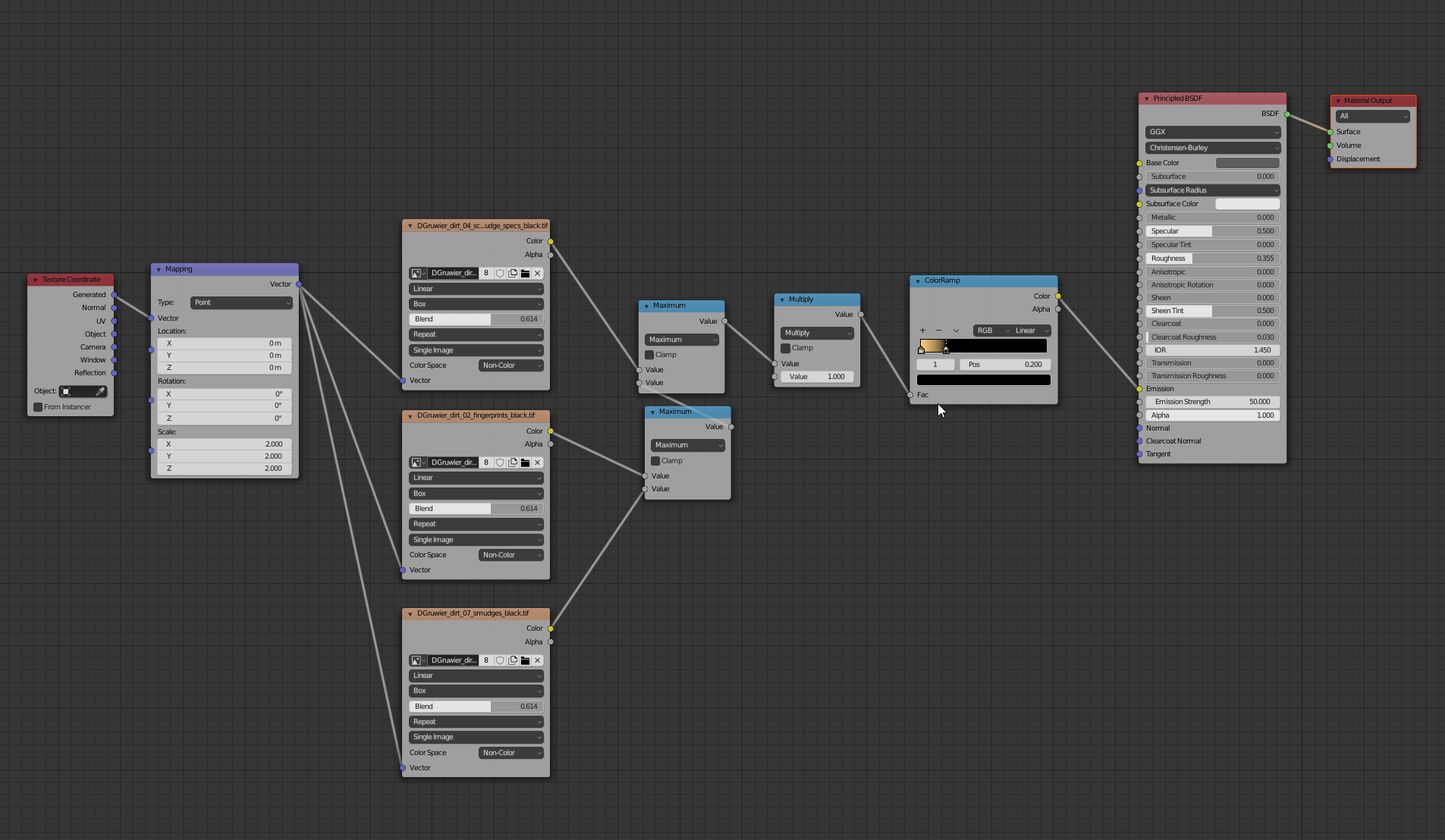Click new image copy icon in scudge_specs node
The width and height of the screenshot is (1445, 840).
pos(513,273)
